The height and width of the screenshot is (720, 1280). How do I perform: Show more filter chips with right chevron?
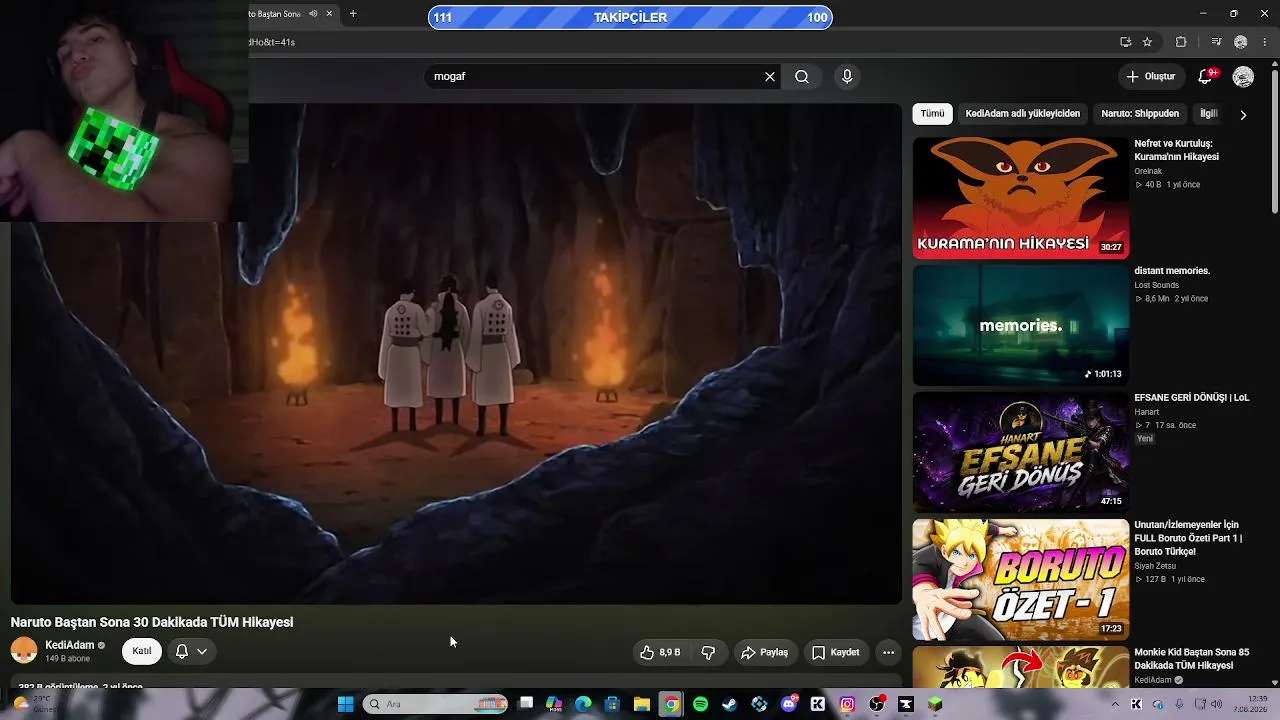click(1243, 115)
